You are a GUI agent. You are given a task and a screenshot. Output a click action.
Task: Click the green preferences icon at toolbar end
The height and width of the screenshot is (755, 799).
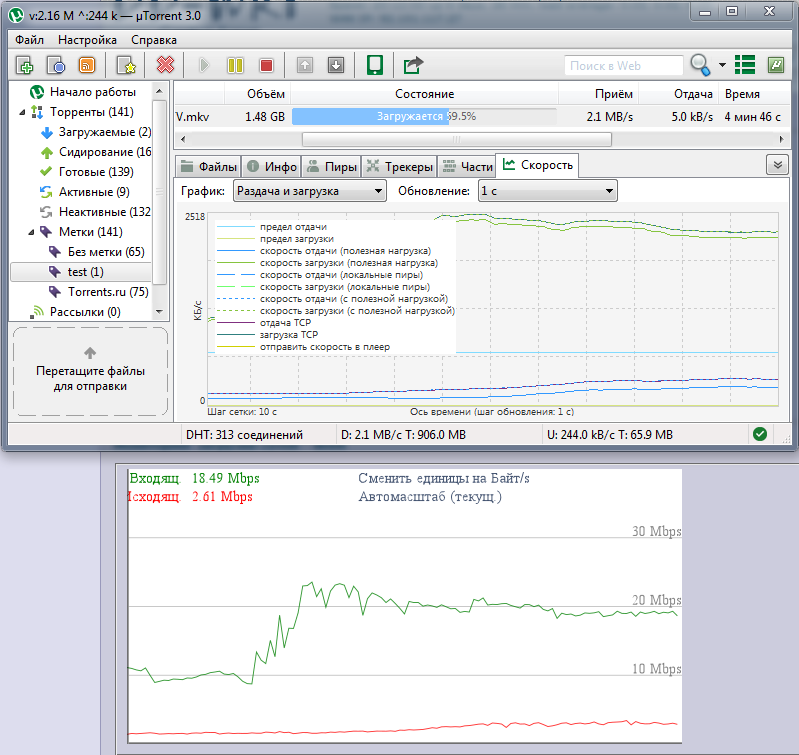776,65
